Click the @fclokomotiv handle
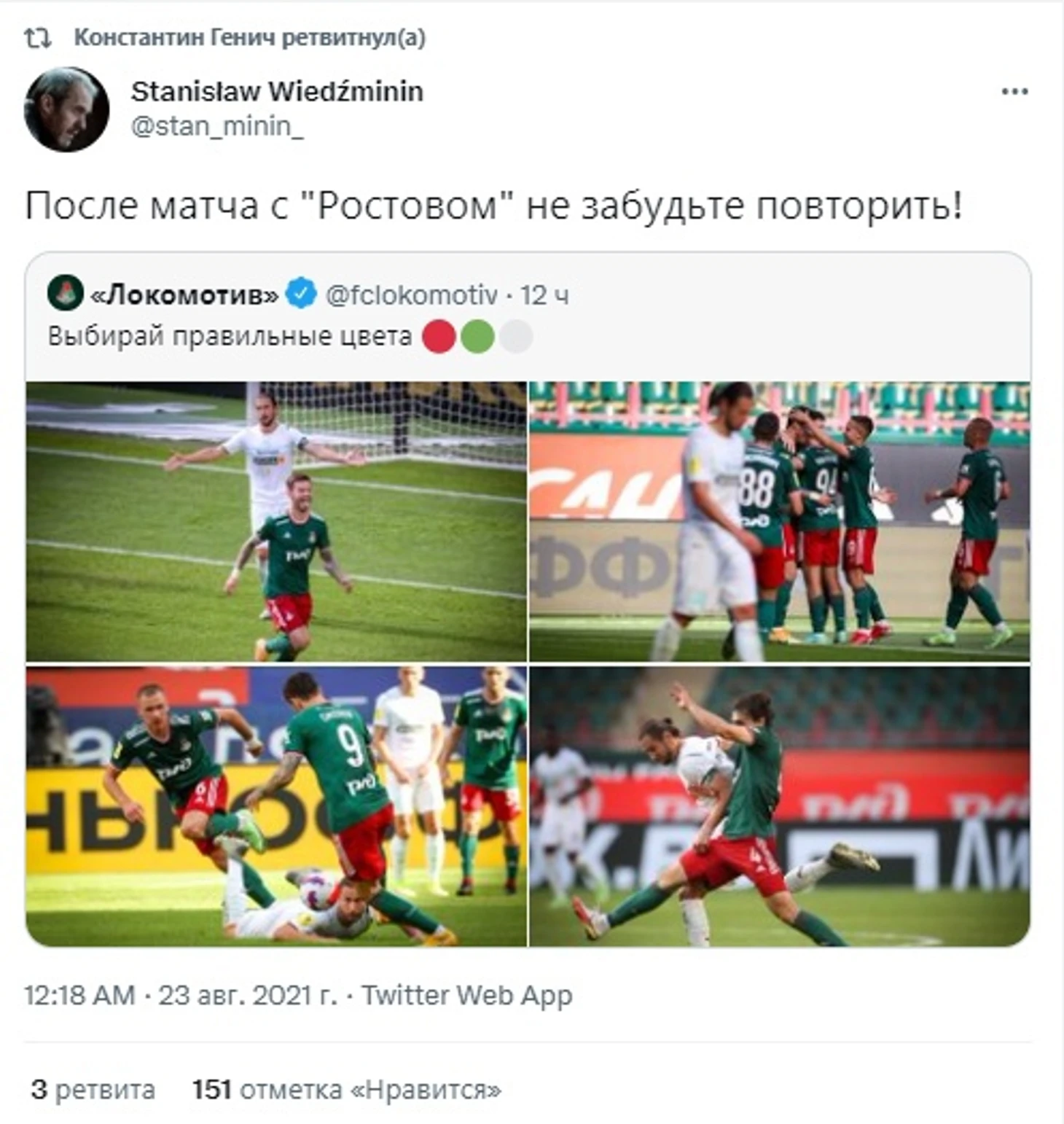Viewport: 1064px width, 1124px height. pos(411,294)
